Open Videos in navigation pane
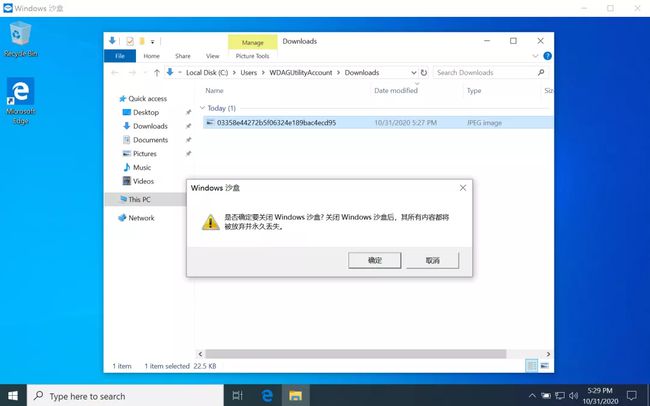The width and height of the screenshot is (650, 406). coord(138,181)
